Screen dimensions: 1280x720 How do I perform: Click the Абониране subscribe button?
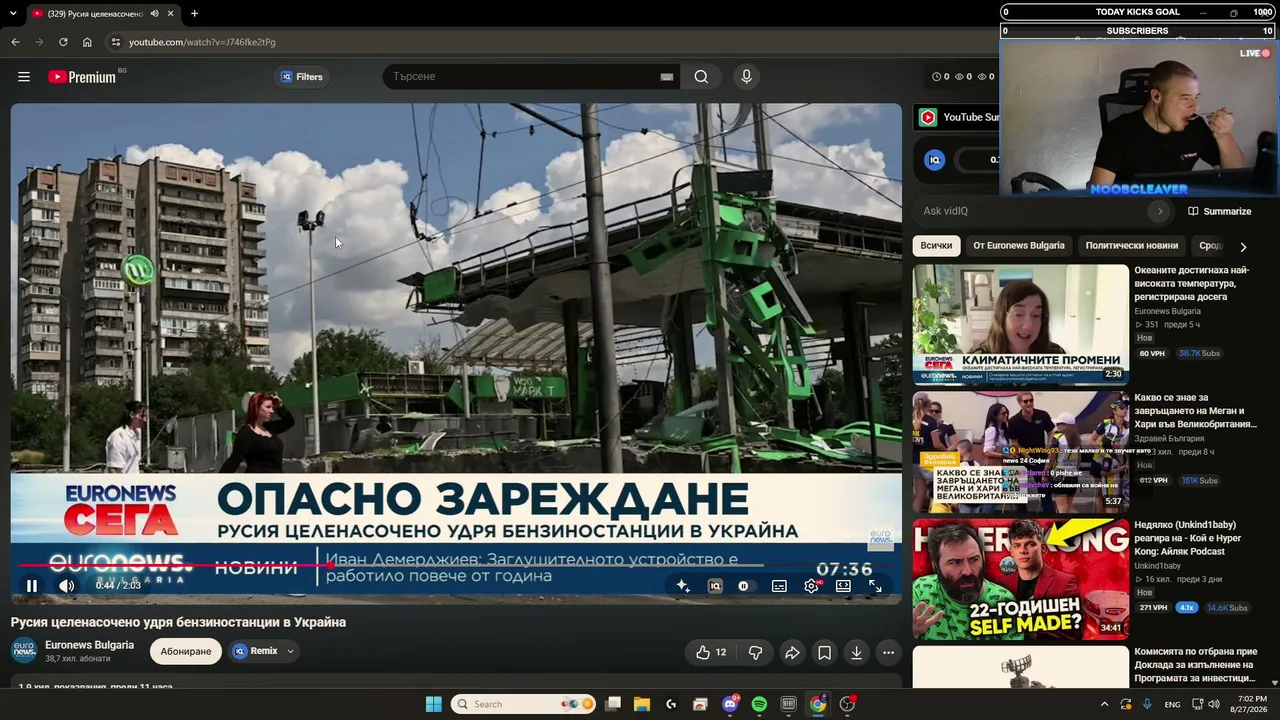pos(186,651)
